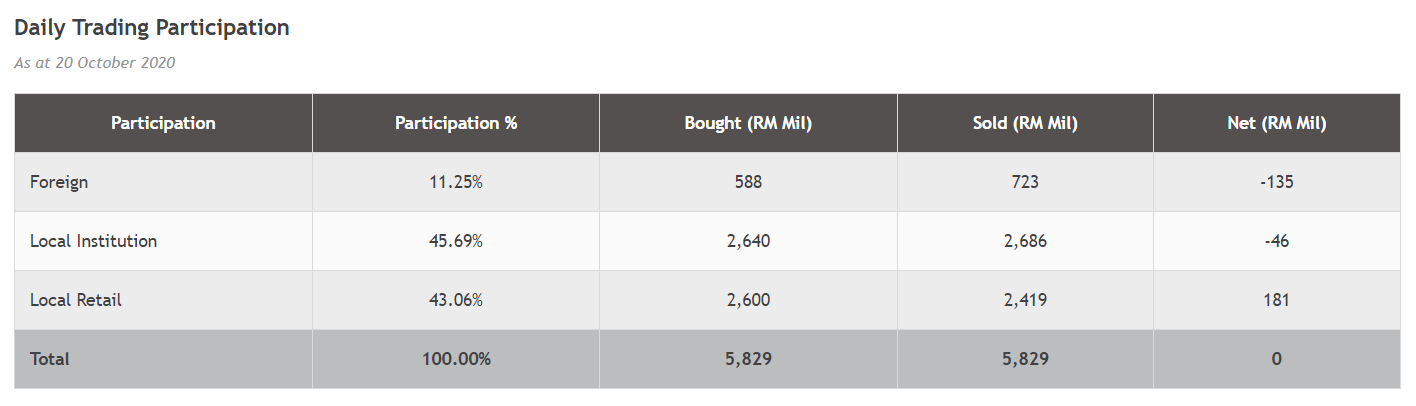The width and height of the screenshot is (1416, 406).
Task: Click Foreign participation value 11.25%
Action: [456, 182]
